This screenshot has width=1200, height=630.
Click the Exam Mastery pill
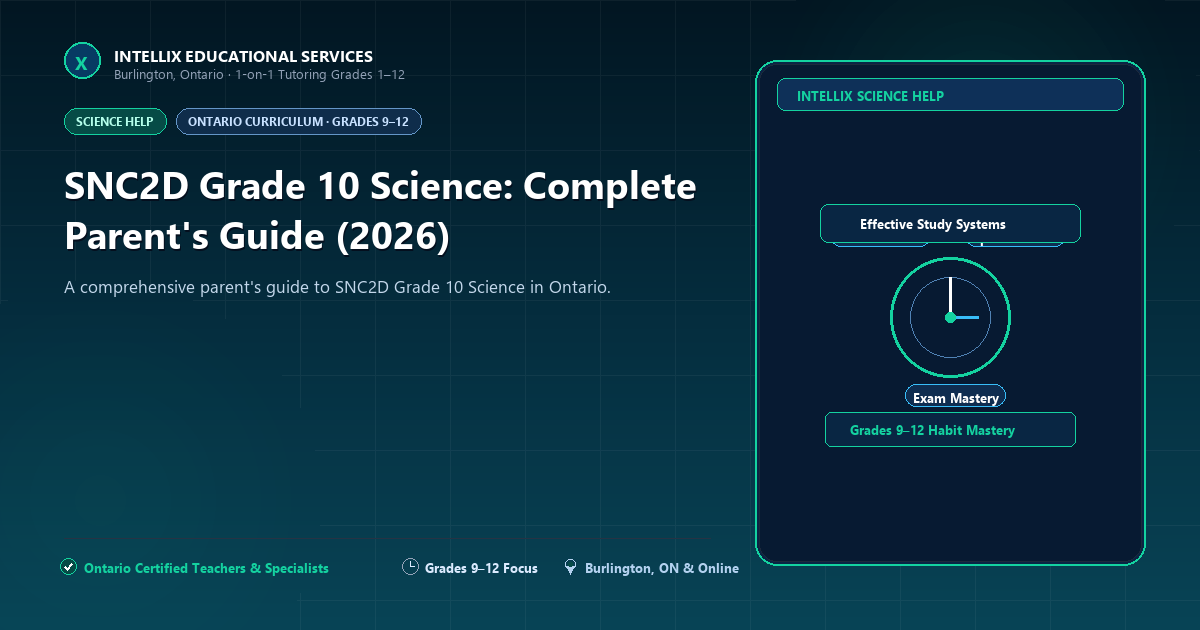coord(955,397)
